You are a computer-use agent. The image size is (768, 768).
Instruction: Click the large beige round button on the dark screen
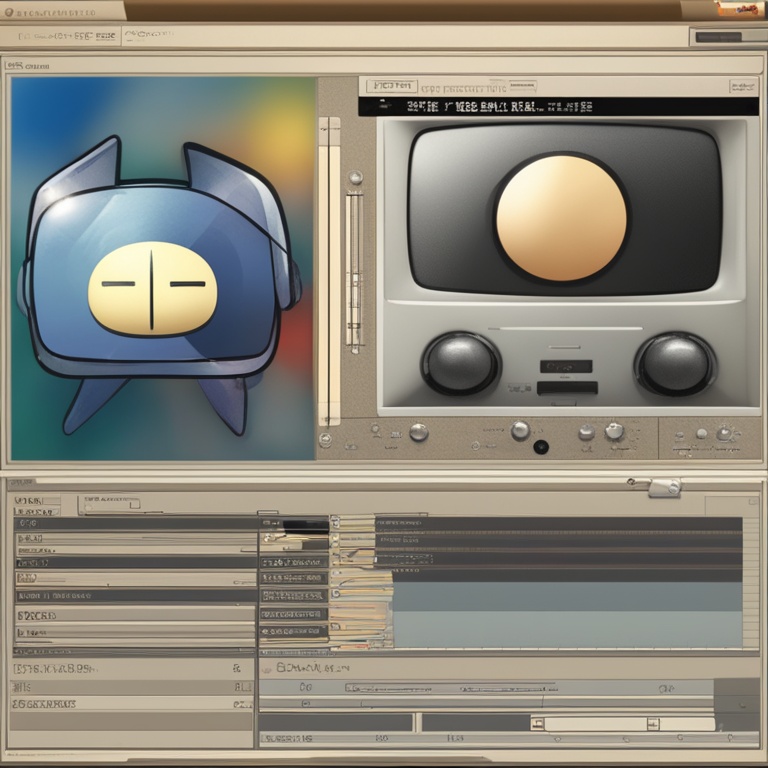(x=561, y=218)
